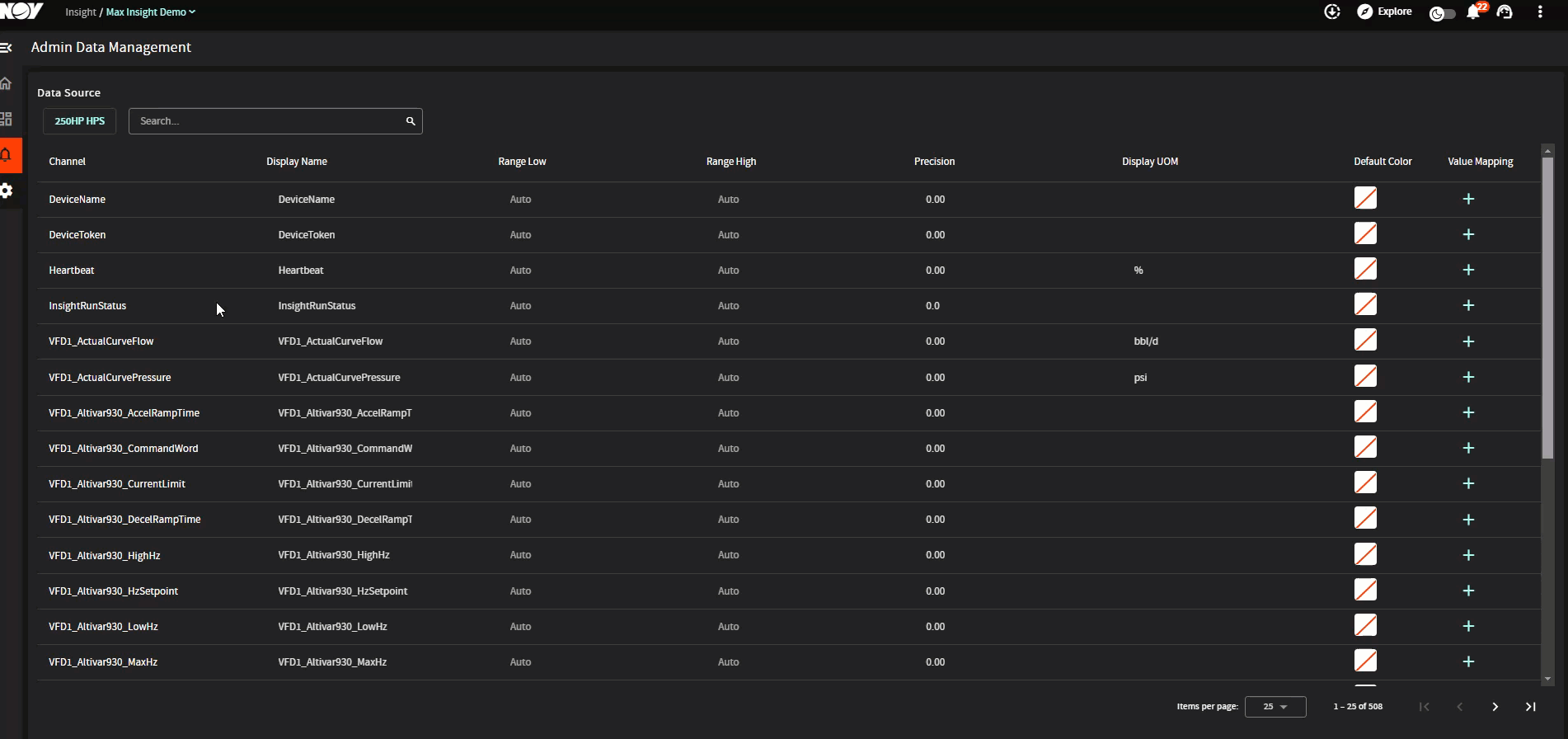Select the VFD1_Altivar930_HzSetpoint channel name
The width and height of the screenshot is (1568, 739).
(x=113, y=591)
